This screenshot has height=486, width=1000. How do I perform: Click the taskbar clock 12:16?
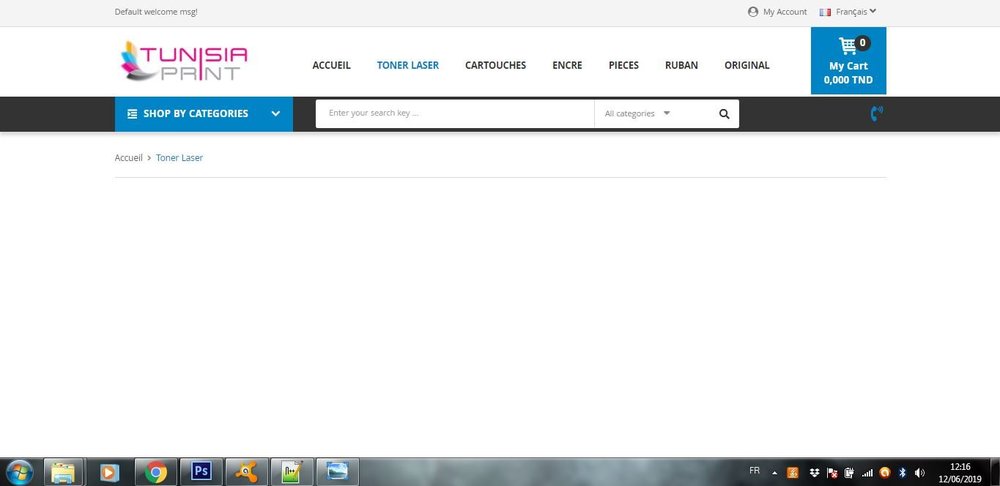pos(960,467)
